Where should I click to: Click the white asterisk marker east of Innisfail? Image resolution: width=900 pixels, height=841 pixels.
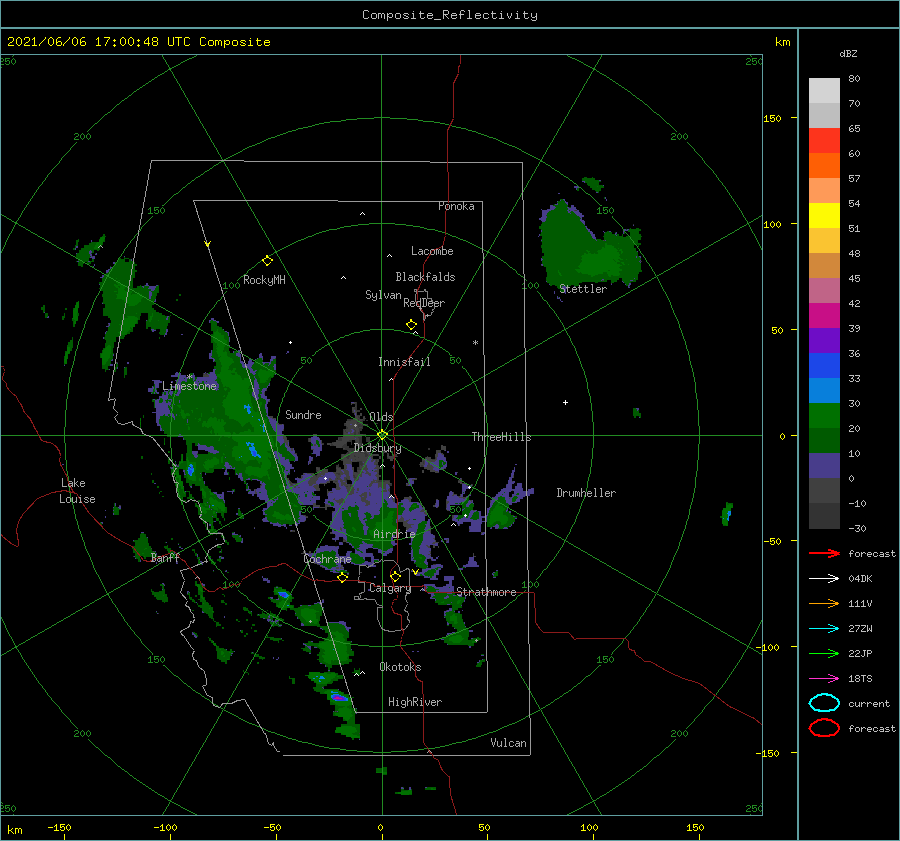(x=475, y=343)
